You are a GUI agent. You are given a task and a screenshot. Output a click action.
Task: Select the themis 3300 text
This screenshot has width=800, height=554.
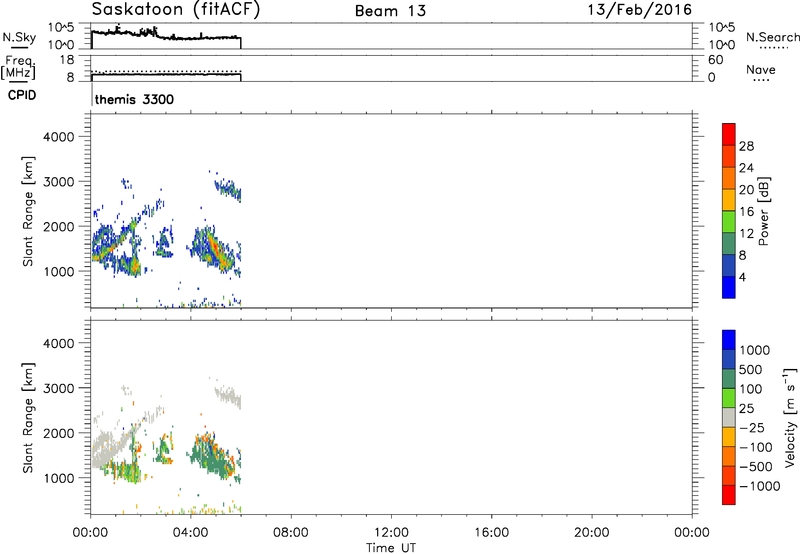click(134, 99)
